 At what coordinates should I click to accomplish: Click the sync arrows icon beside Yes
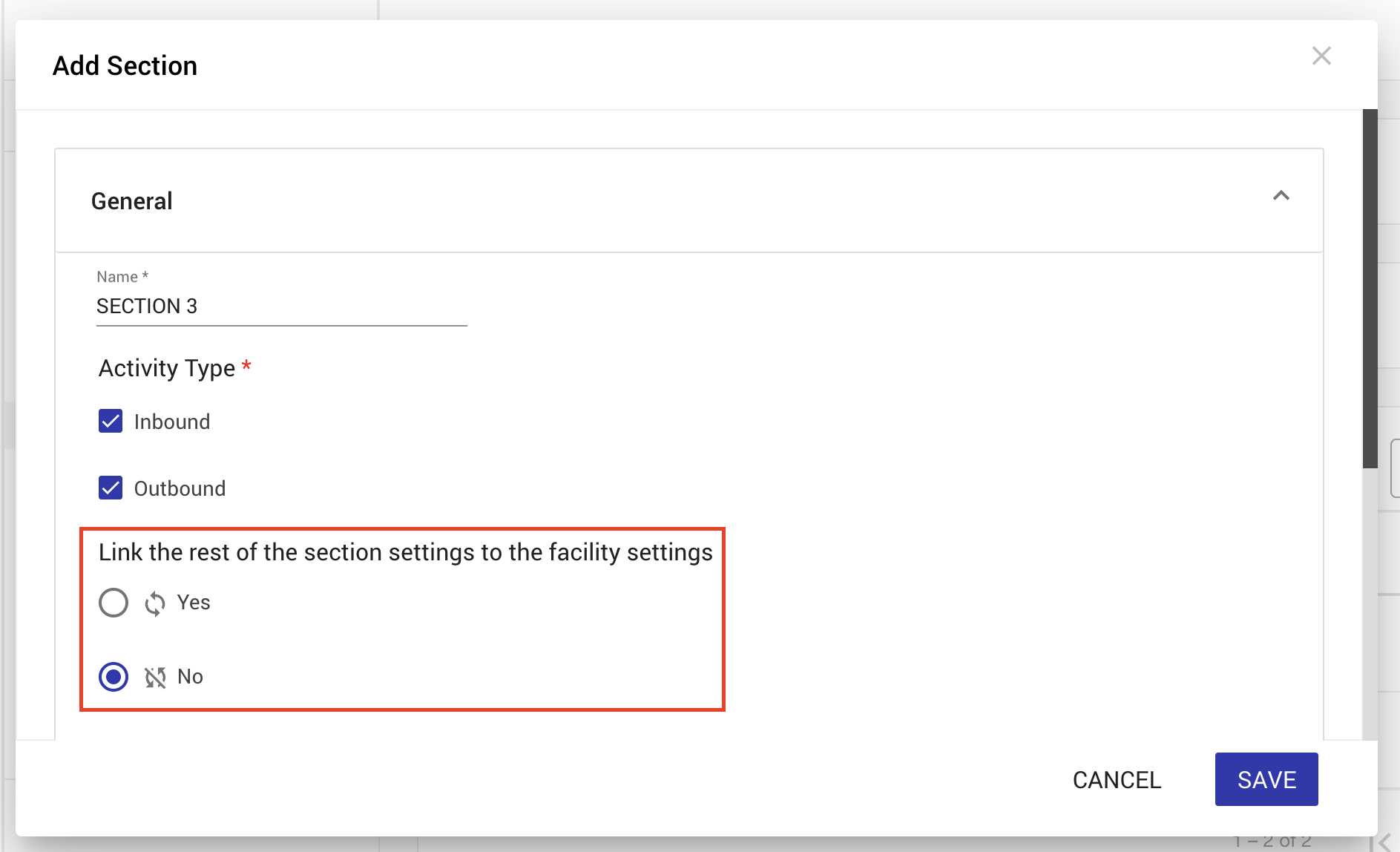pos(155,603)
